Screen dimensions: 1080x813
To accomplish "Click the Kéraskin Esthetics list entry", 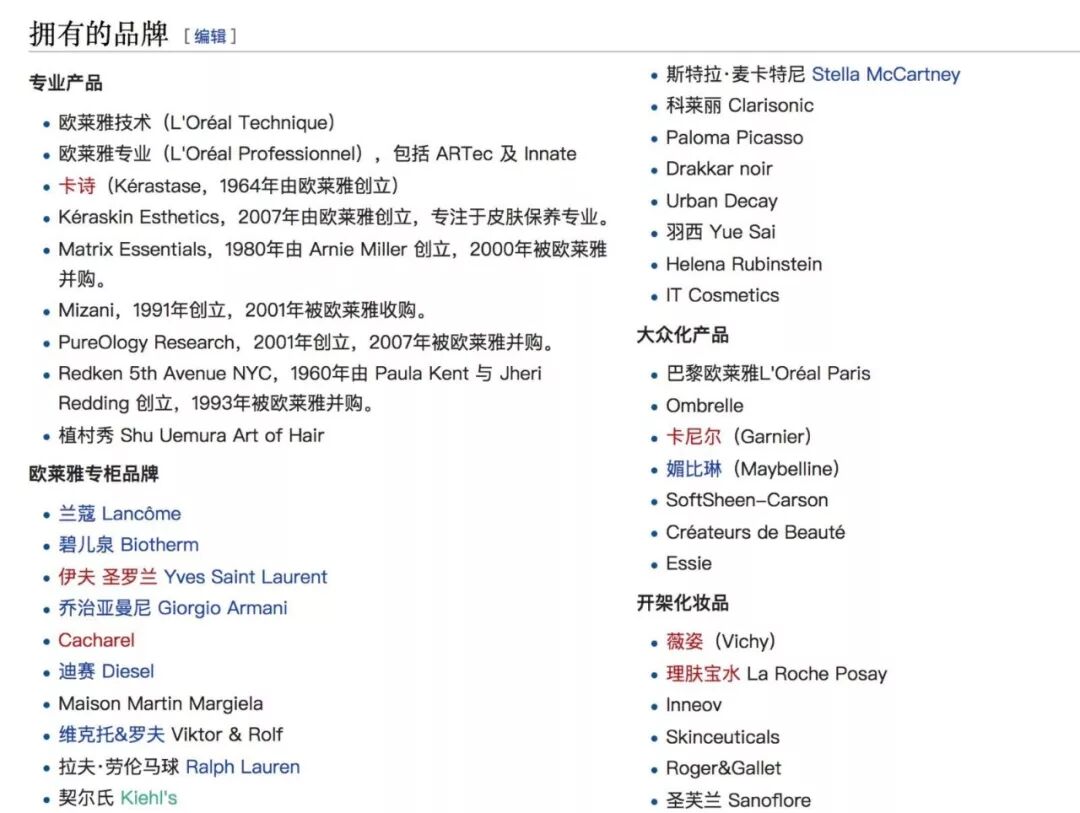I will point(335,216).
